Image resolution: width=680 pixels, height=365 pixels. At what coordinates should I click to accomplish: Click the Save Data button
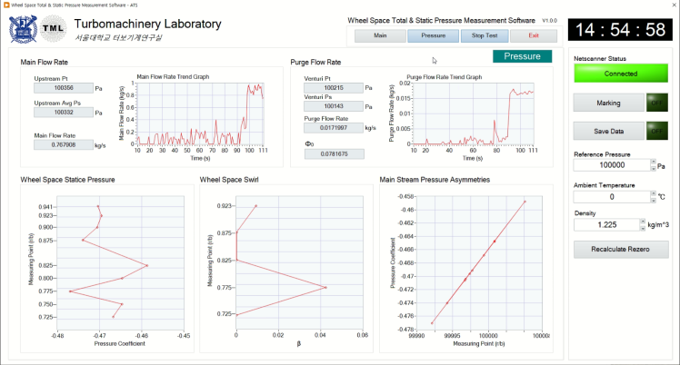coord(608,131)
